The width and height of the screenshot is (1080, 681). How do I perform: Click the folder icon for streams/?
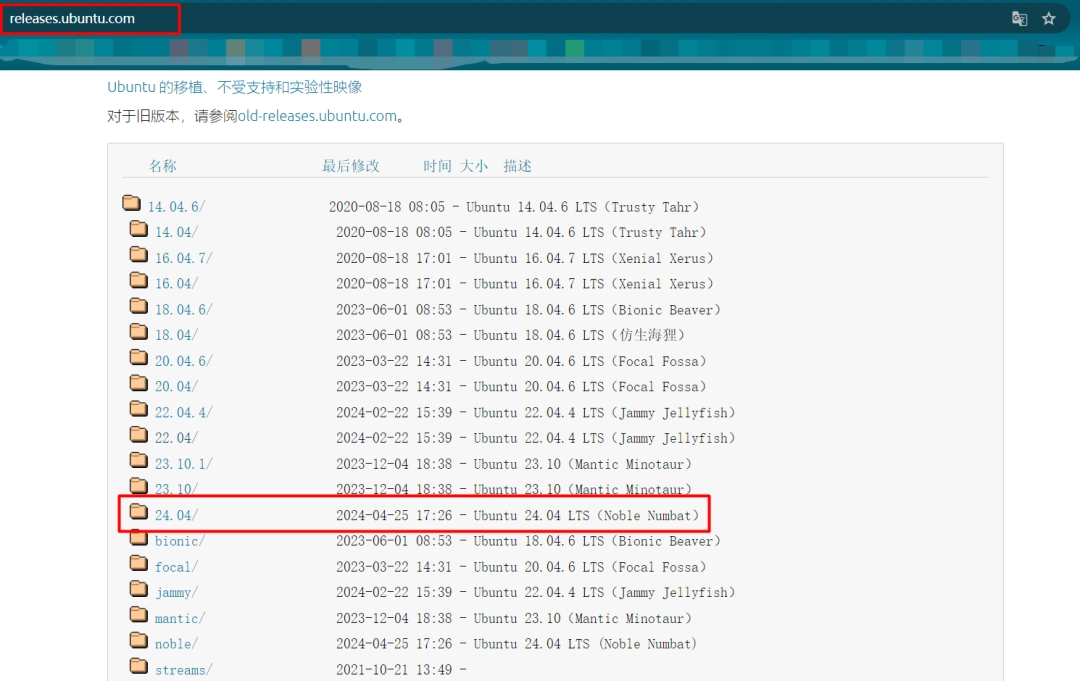(x=138, y=666)
